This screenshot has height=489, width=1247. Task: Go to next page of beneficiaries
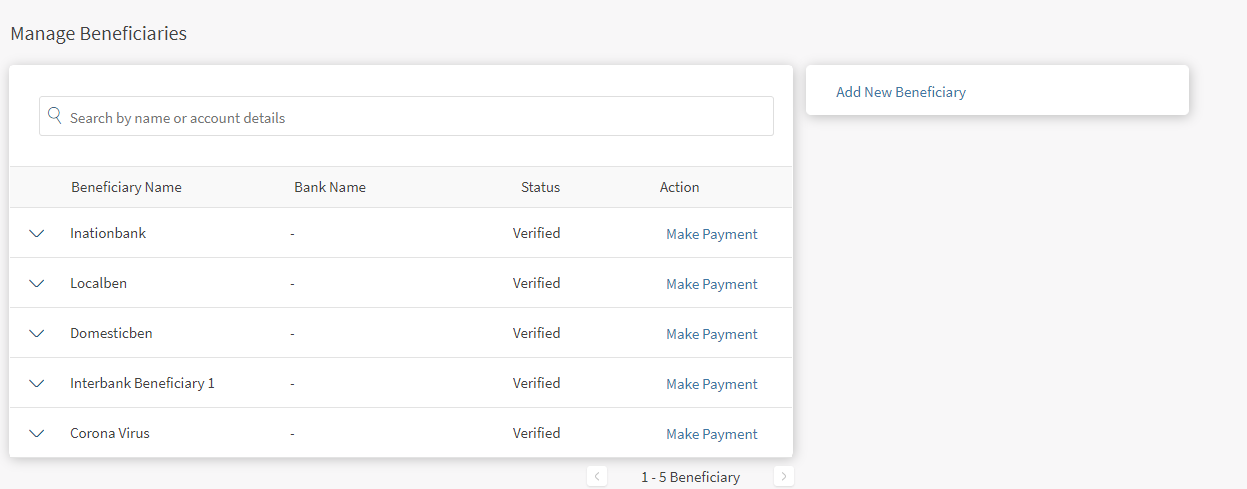pos(784,477)
